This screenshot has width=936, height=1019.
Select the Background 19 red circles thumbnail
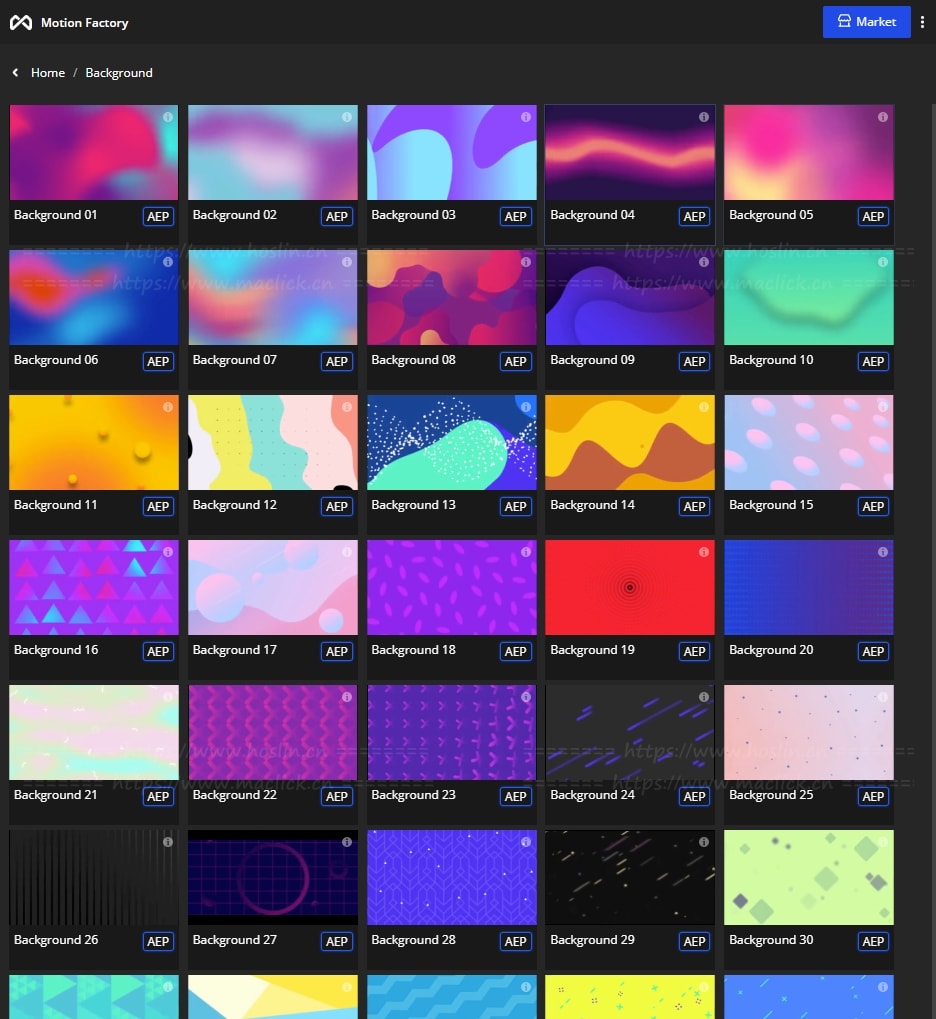(x=630, y=587)
